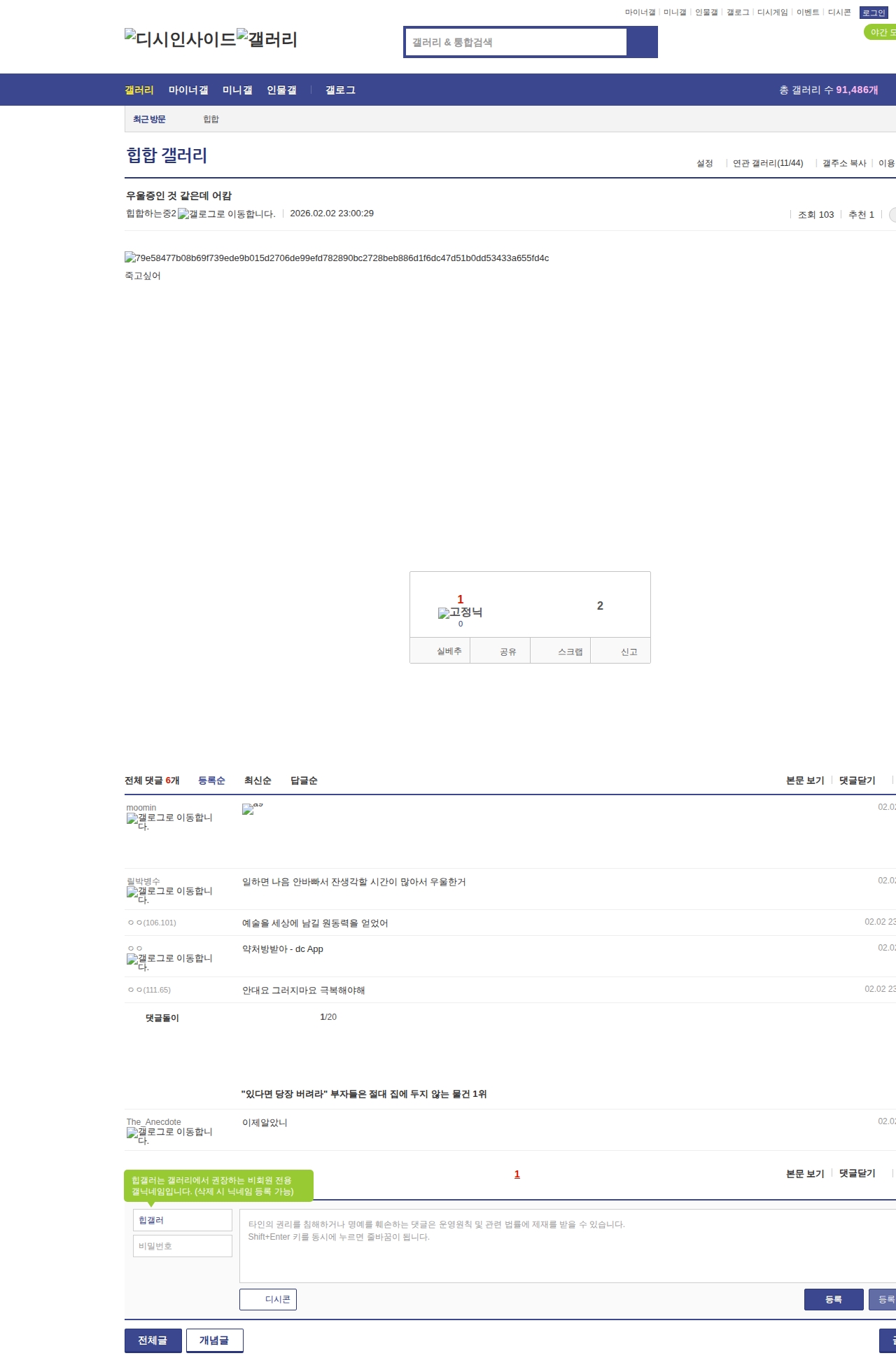Open the 디시콘 picker below comment box
Screen dimensions: 896x1358
pyautogui.click(x=268, y=1299)
